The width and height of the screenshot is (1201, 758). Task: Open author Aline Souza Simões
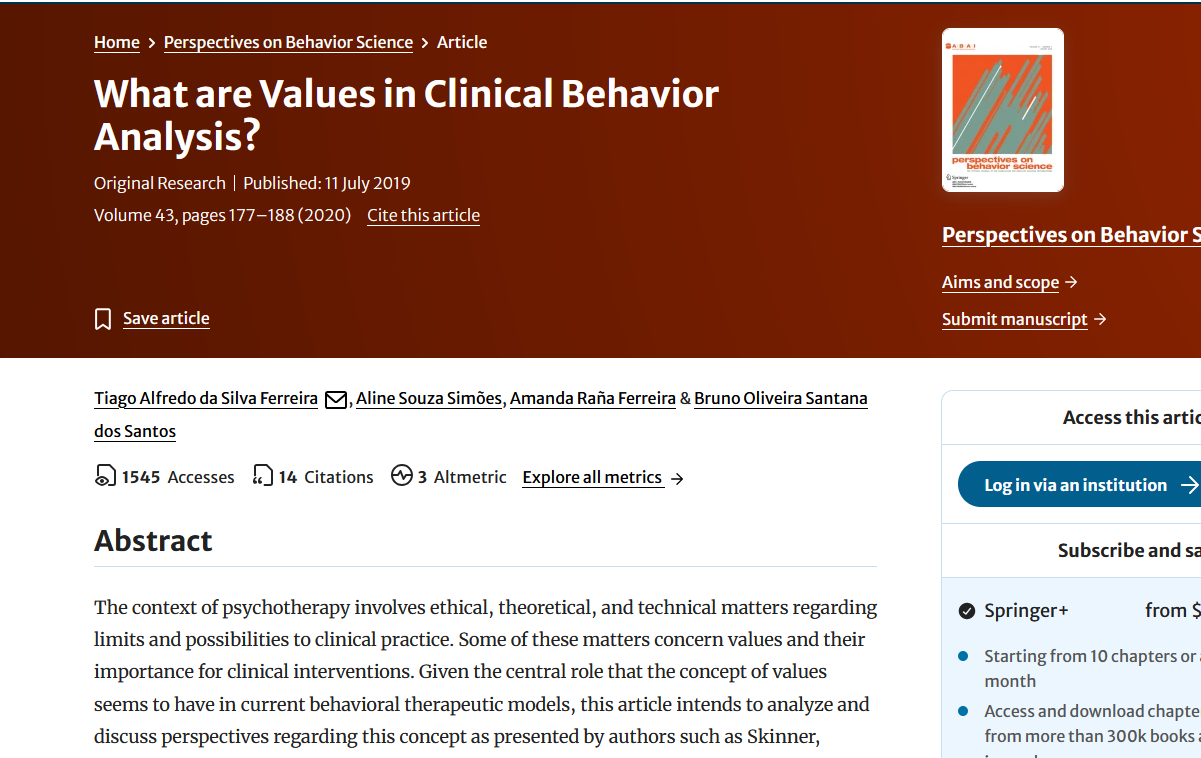[429, 398]
